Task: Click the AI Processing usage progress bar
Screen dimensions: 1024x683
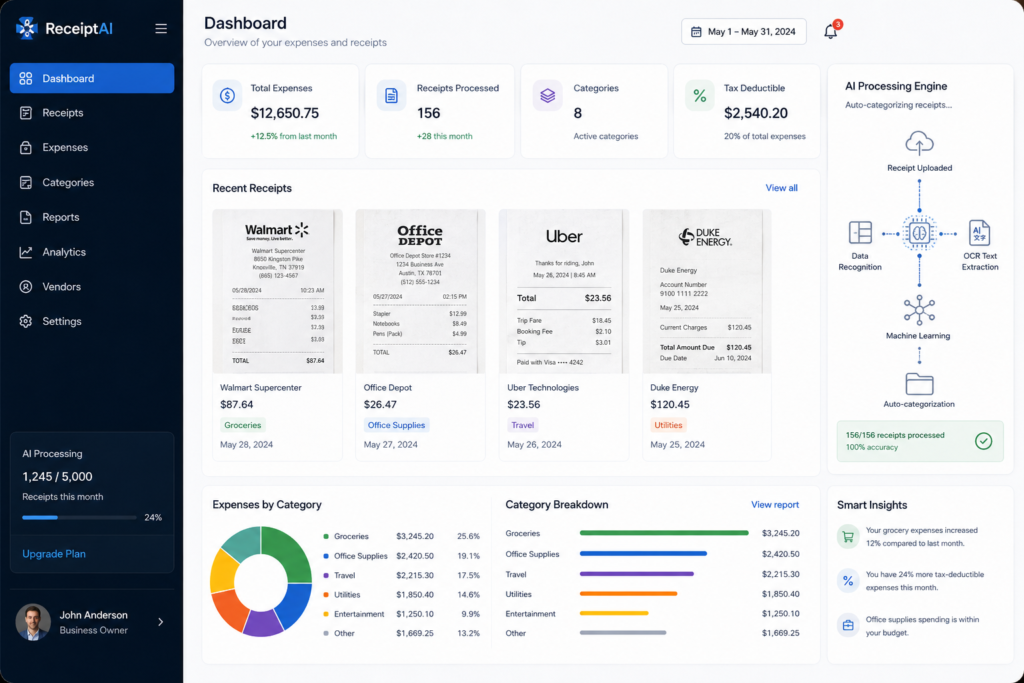Action: coord(79,518)
